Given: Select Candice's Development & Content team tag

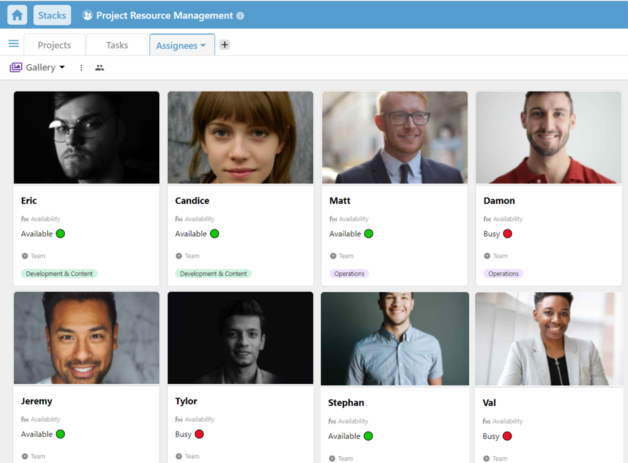Looking at the screenshot, I should point(213,273).
